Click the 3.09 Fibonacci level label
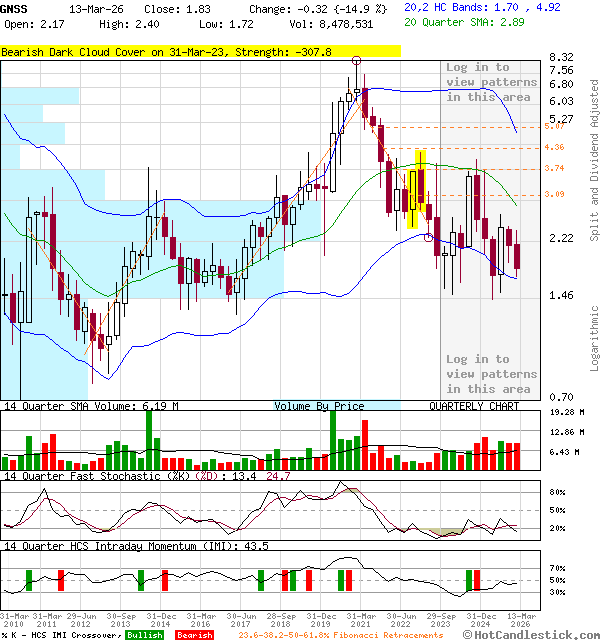The height and width of the screenshot is (640, 600). pos(554,194)
